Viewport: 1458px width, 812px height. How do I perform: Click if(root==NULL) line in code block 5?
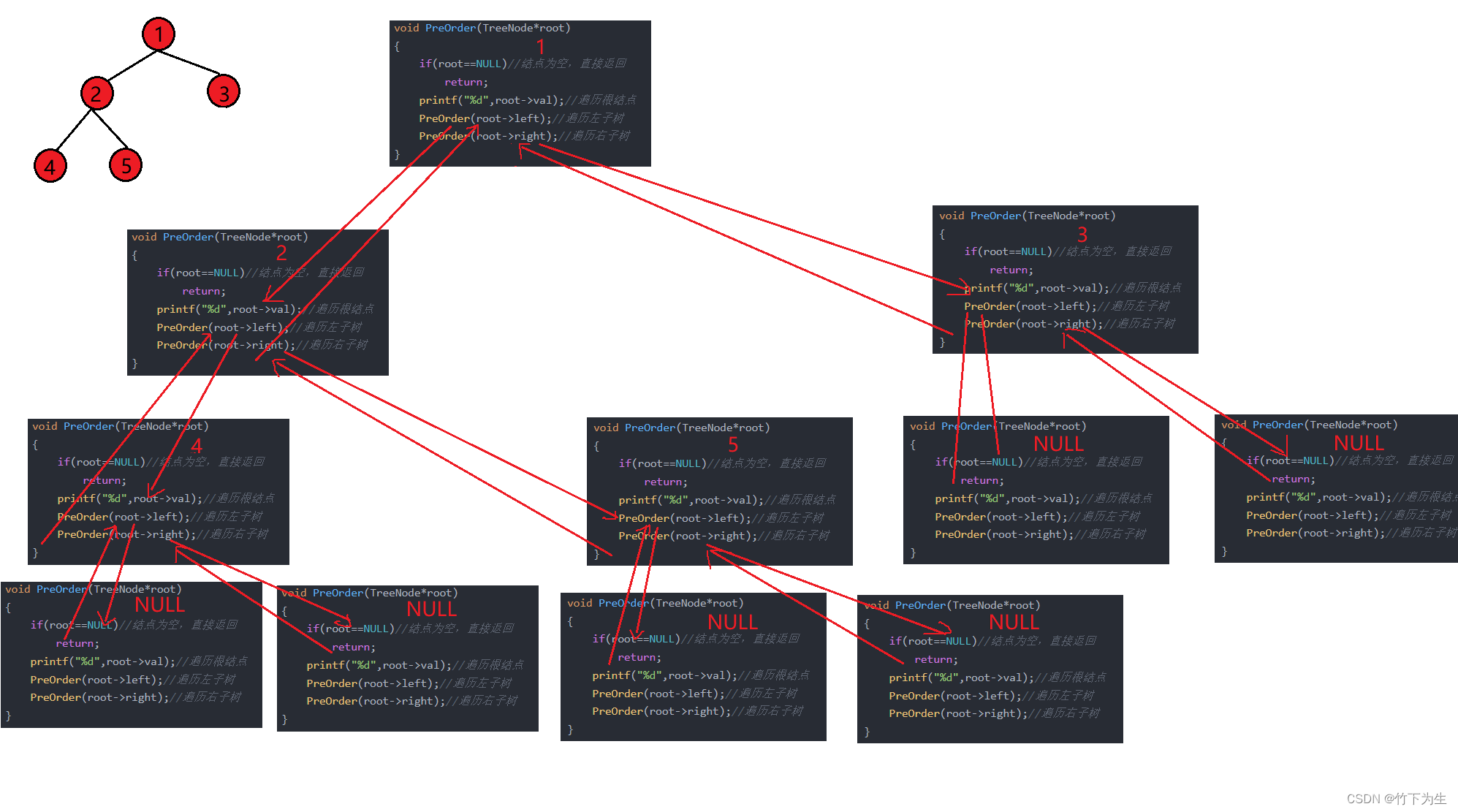[x=722, y=463]
